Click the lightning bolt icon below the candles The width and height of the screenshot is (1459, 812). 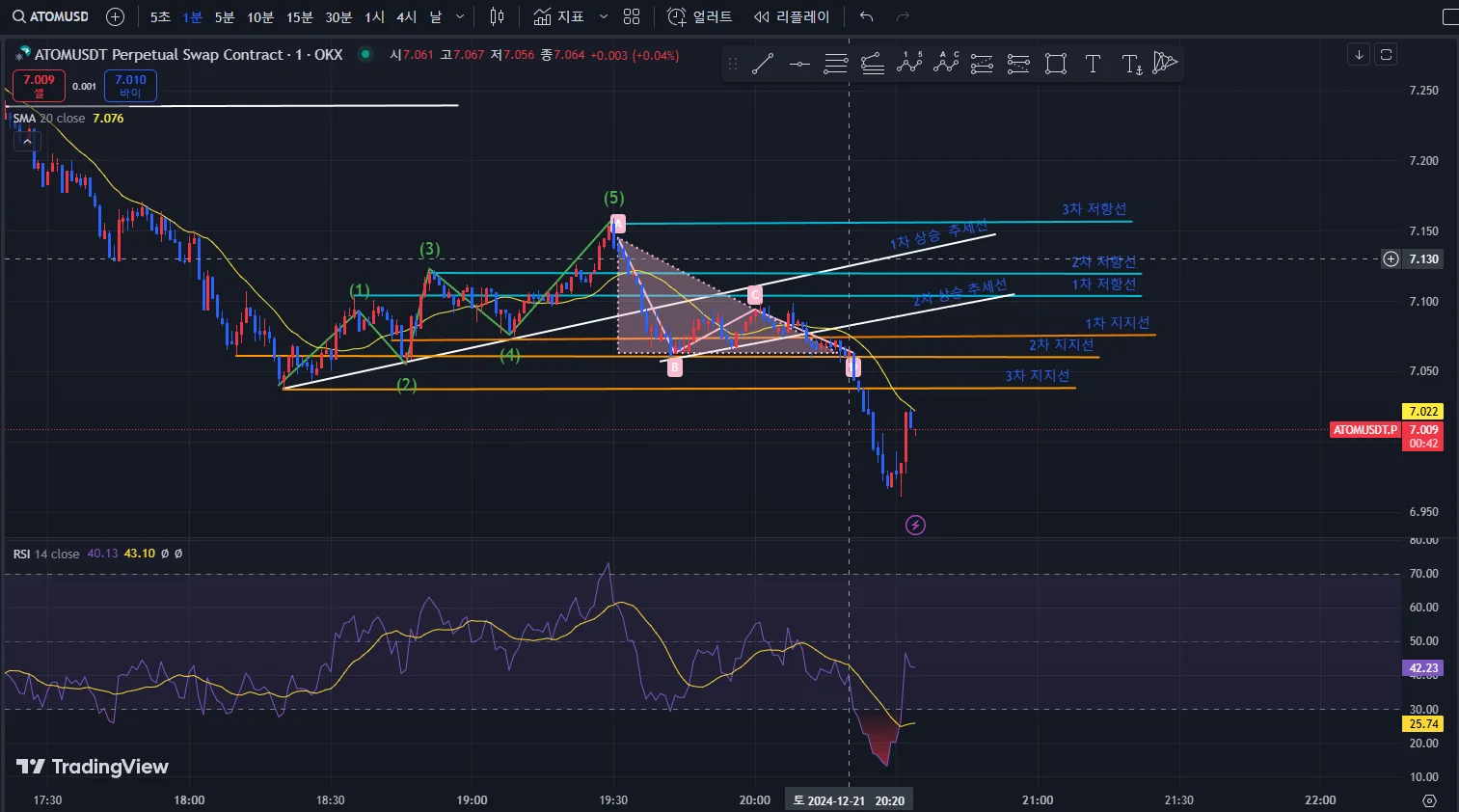click(x=915, y=525)
